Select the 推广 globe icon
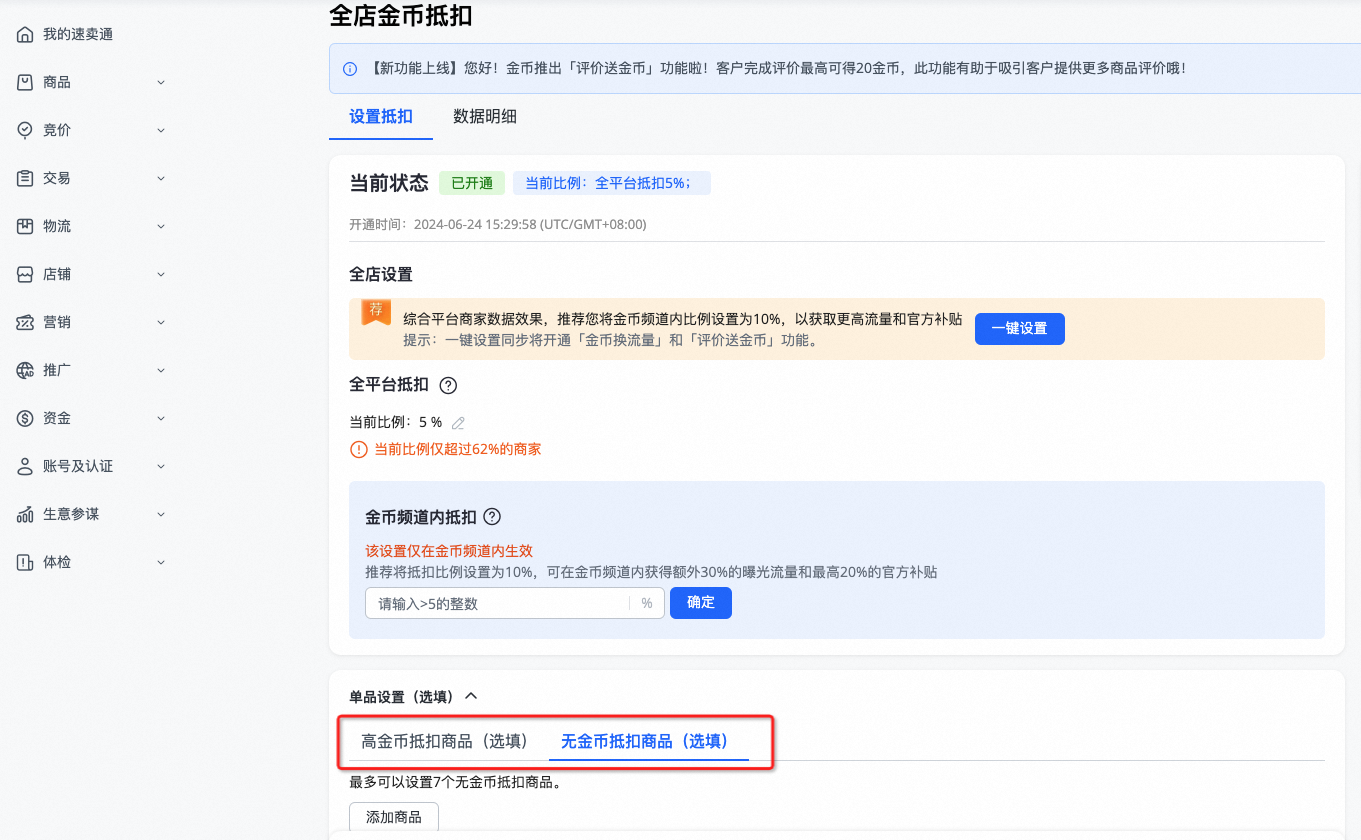 pyautogui.click(x=24, y=370)
